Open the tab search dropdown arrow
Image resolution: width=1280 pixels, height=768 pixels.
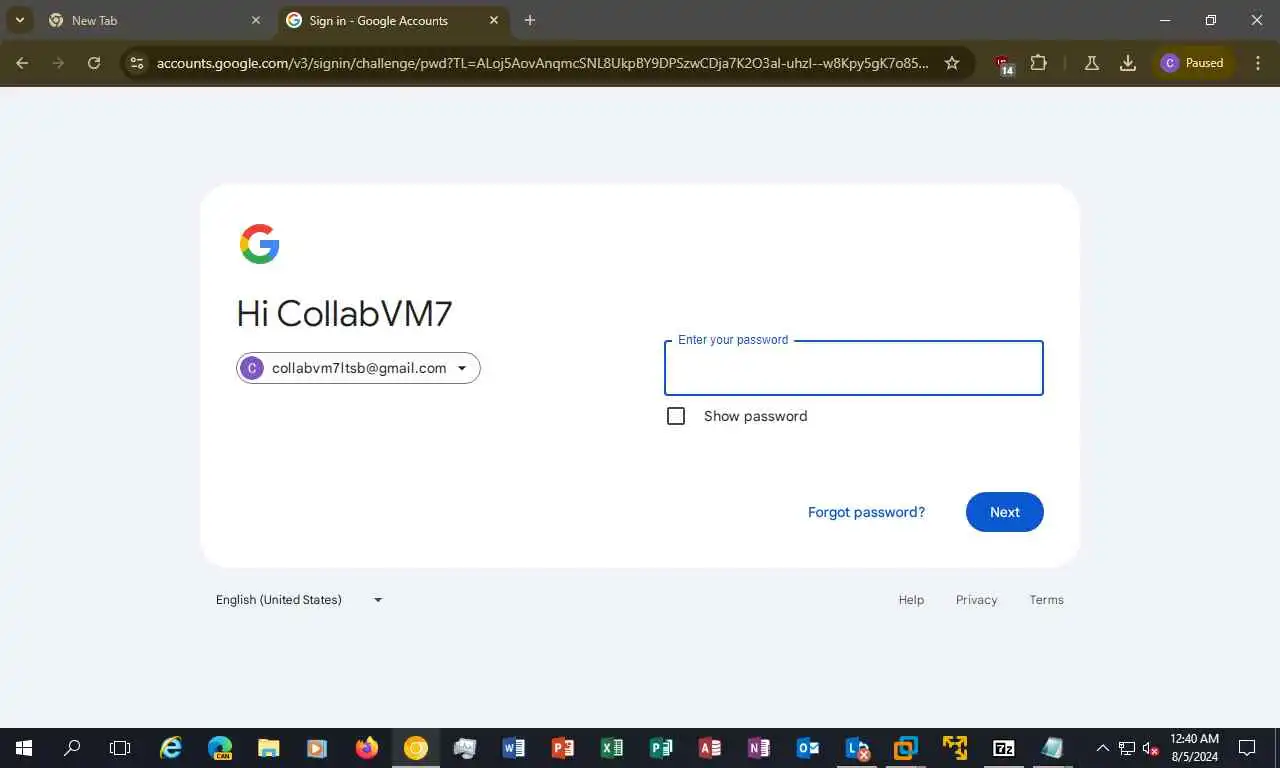pyautogui.click(x=19, y=20)
